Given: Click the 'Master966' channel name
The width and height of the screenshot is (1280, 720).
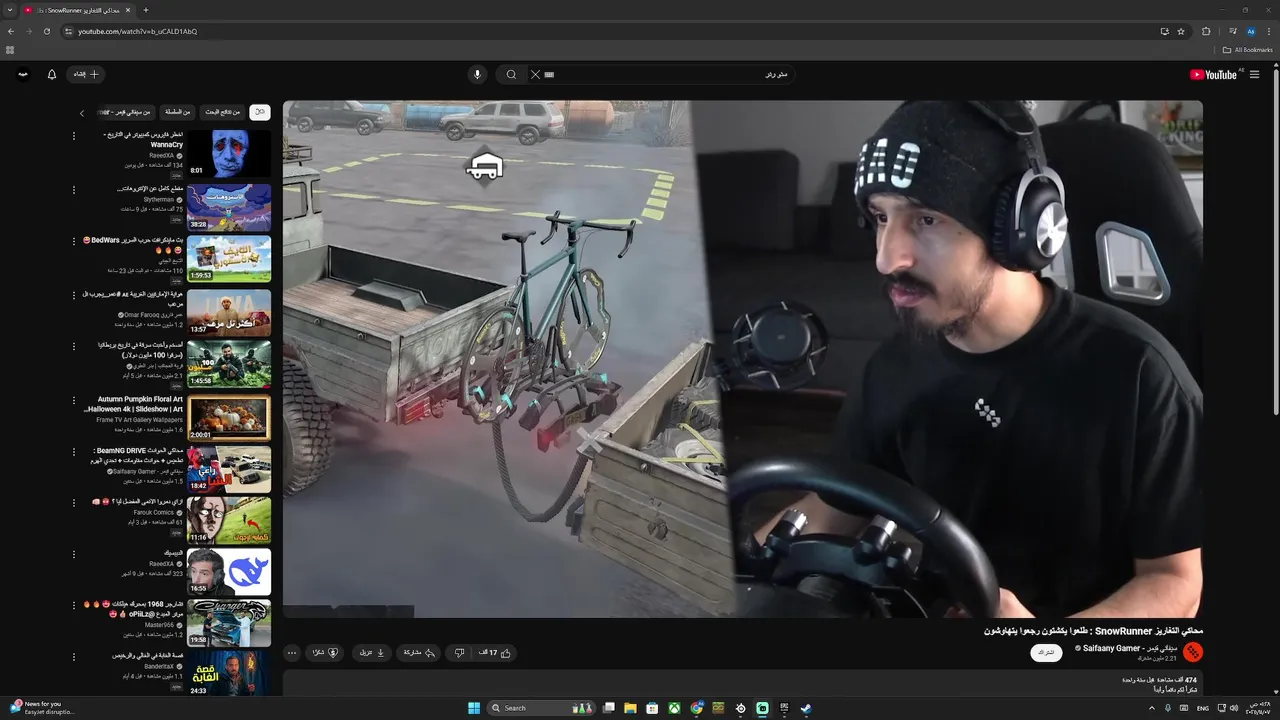Looking at the screenshot, I should tap(159, 625).
